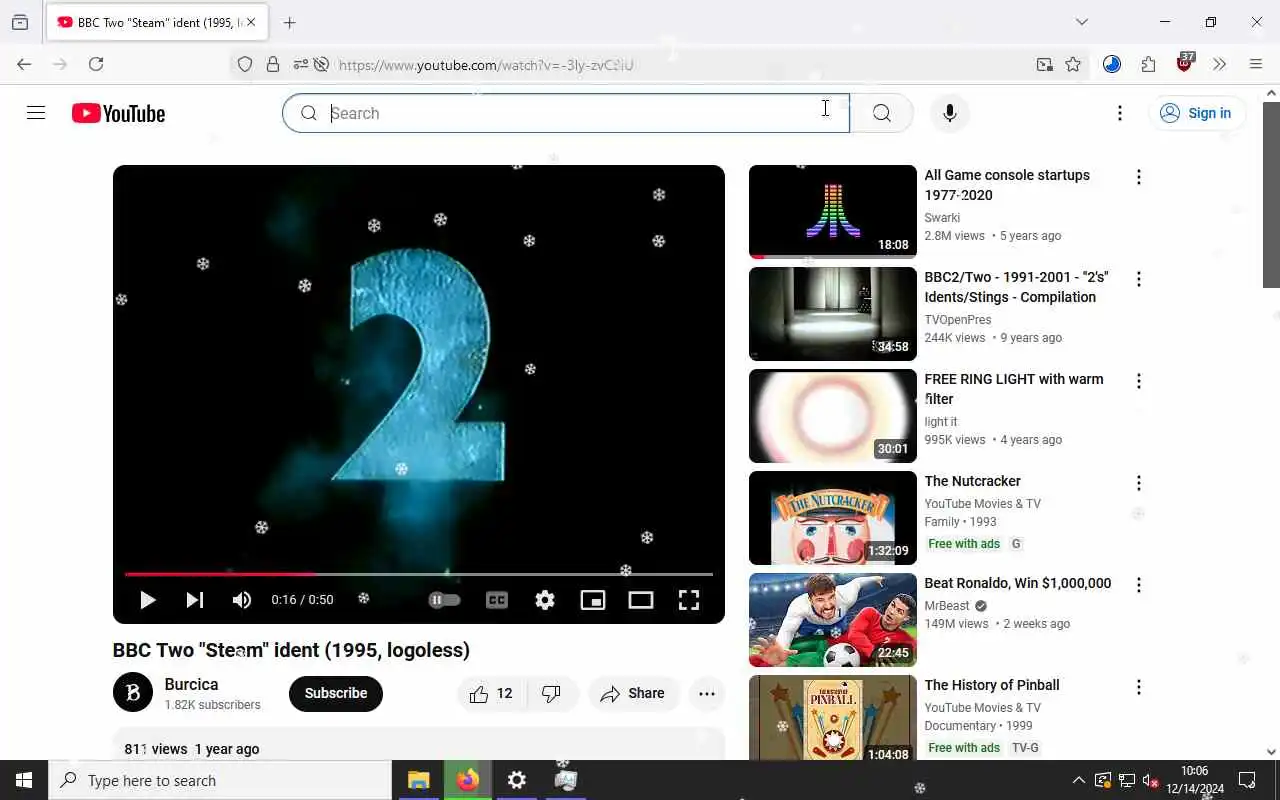Open The Nutcracker movie title
The width and height of the screenshot is (1280, 800).
[x=973, y=481]
